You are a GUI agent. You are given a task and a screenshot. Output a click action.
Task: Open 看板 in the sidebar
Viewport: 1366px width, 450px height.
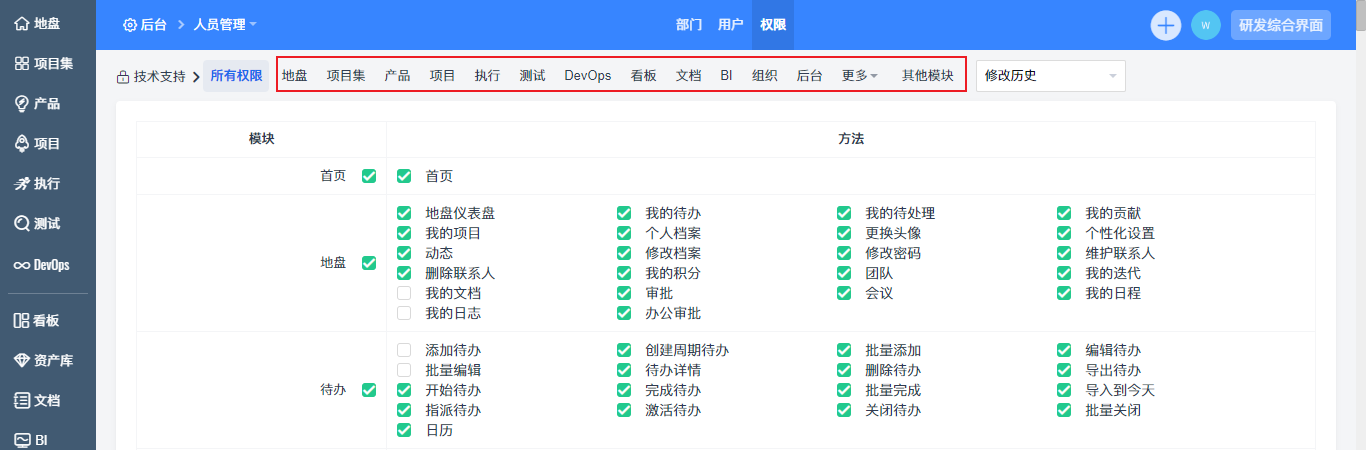coord(37,320)
